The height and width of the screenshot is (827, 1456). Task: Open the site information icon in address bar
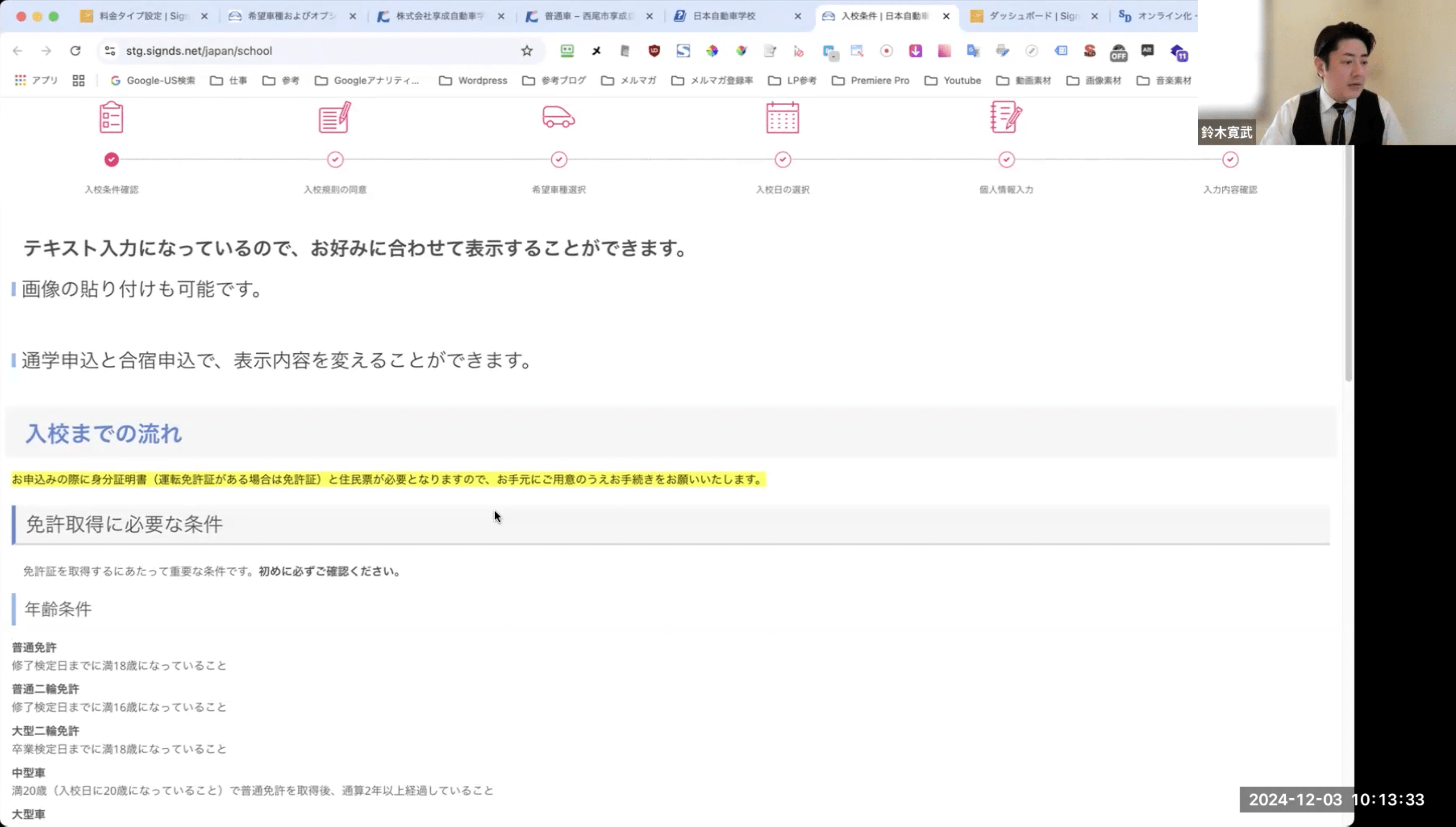click(110, 51)
